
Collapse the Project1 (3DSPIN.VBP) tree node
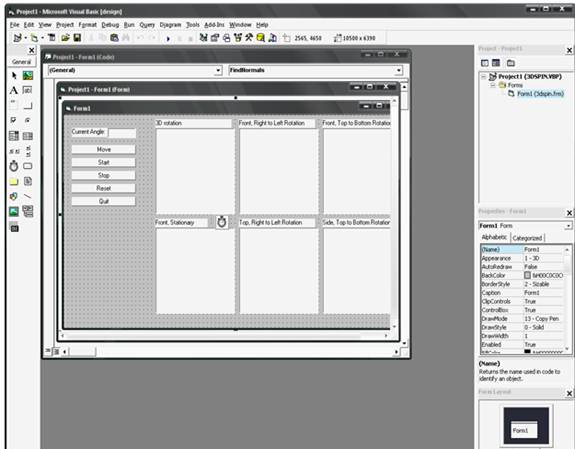click(484, 76)
